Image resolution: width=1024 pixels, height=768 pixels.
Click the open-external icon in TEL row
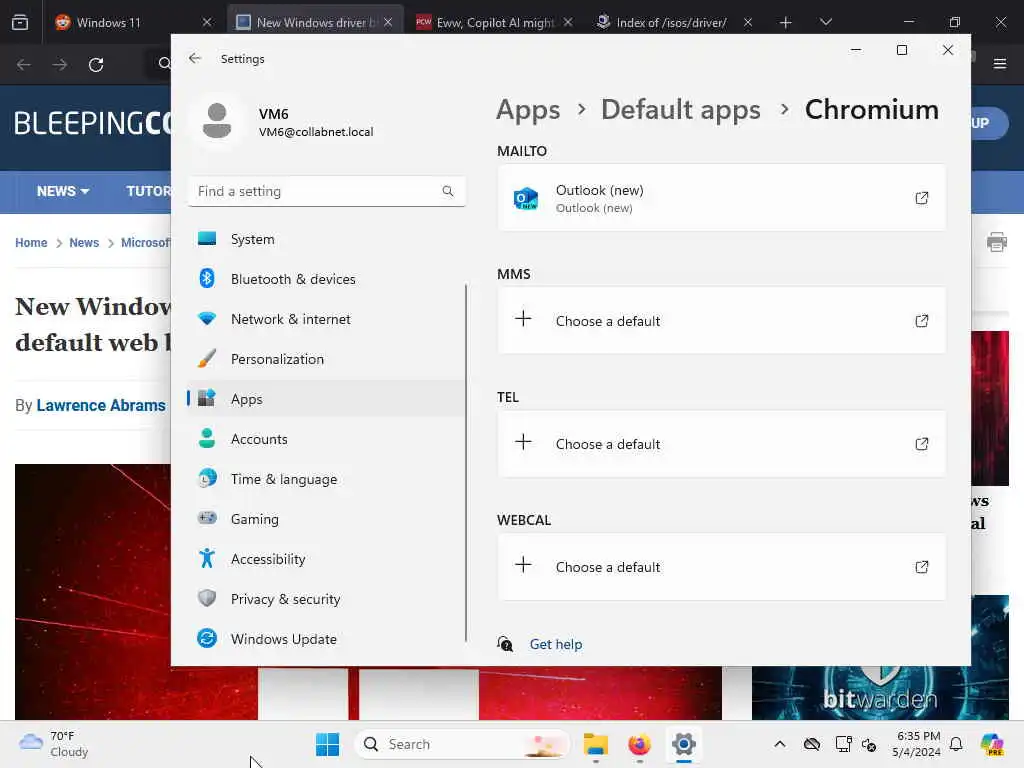(x=921, y=444)
